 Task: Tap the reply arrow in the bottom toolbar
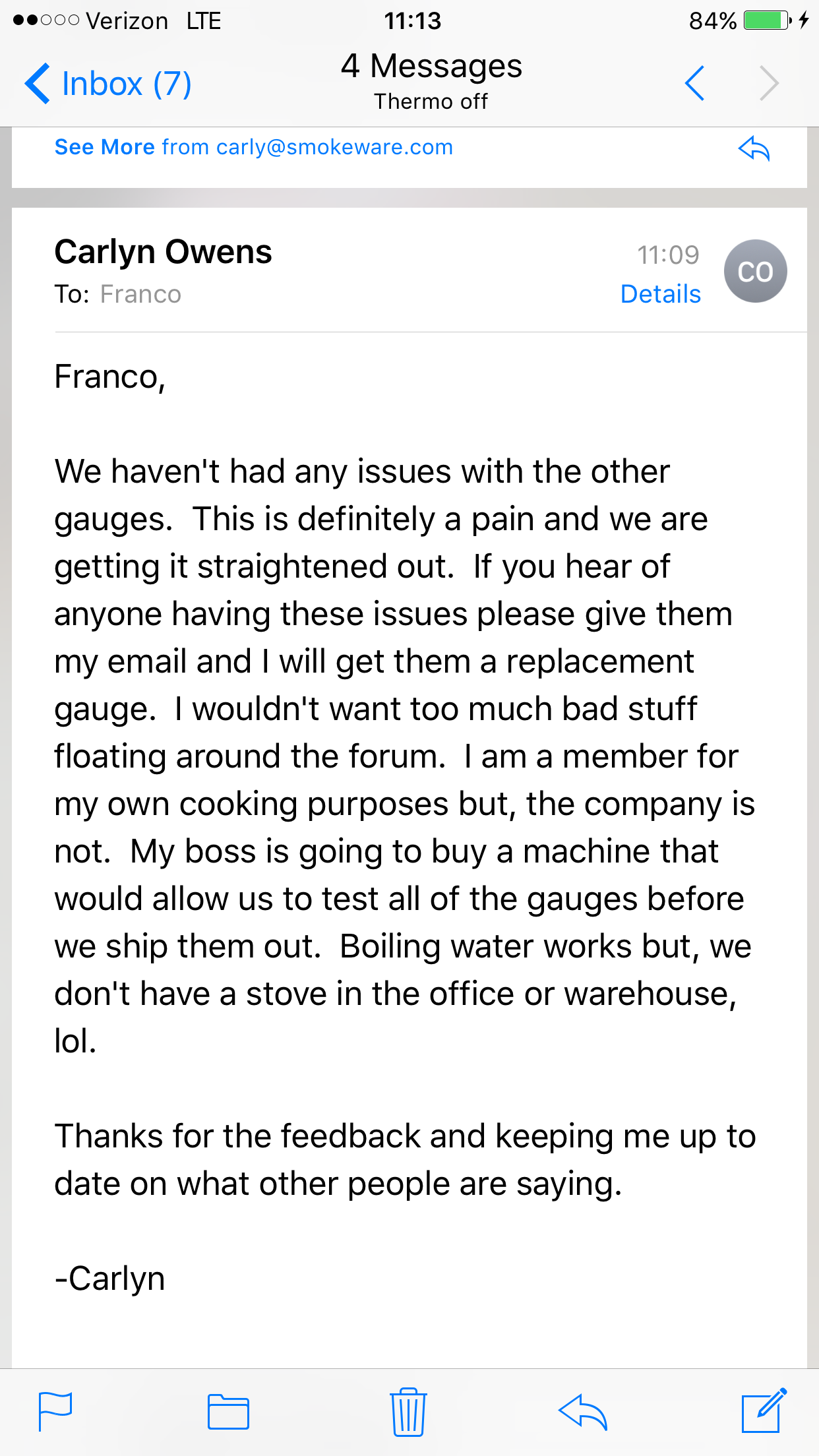tap(582, 1412)
